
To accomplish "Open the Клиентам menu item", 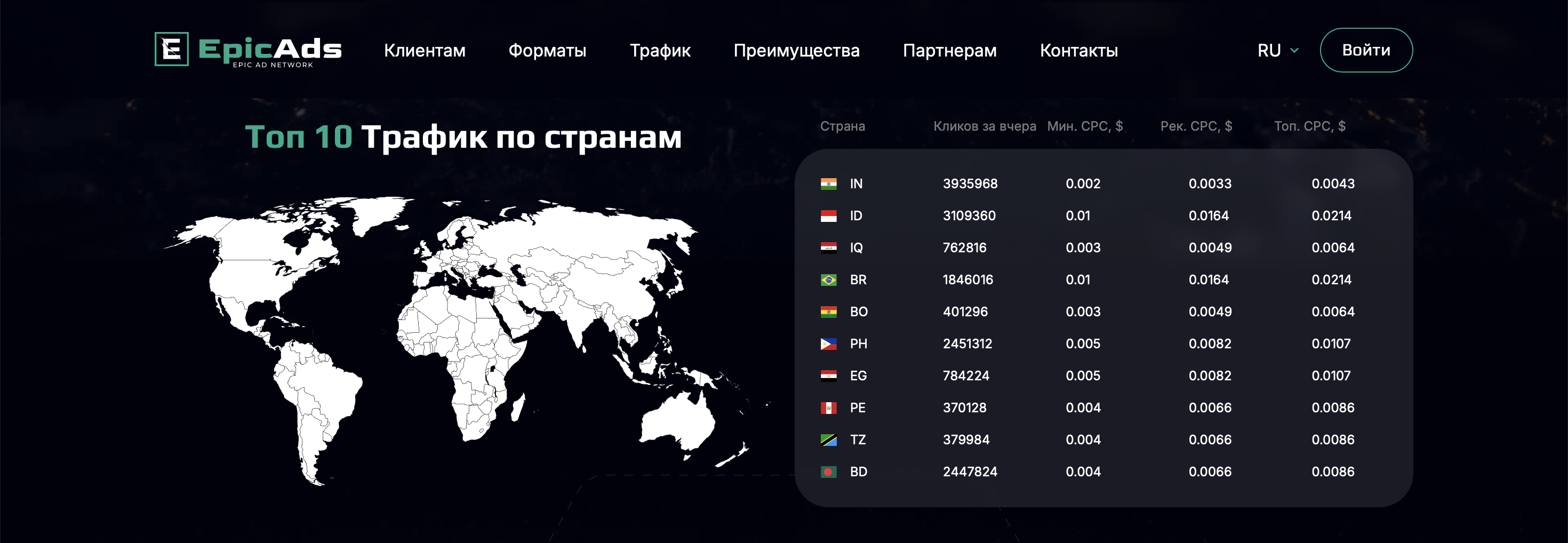I will [424, 51].
